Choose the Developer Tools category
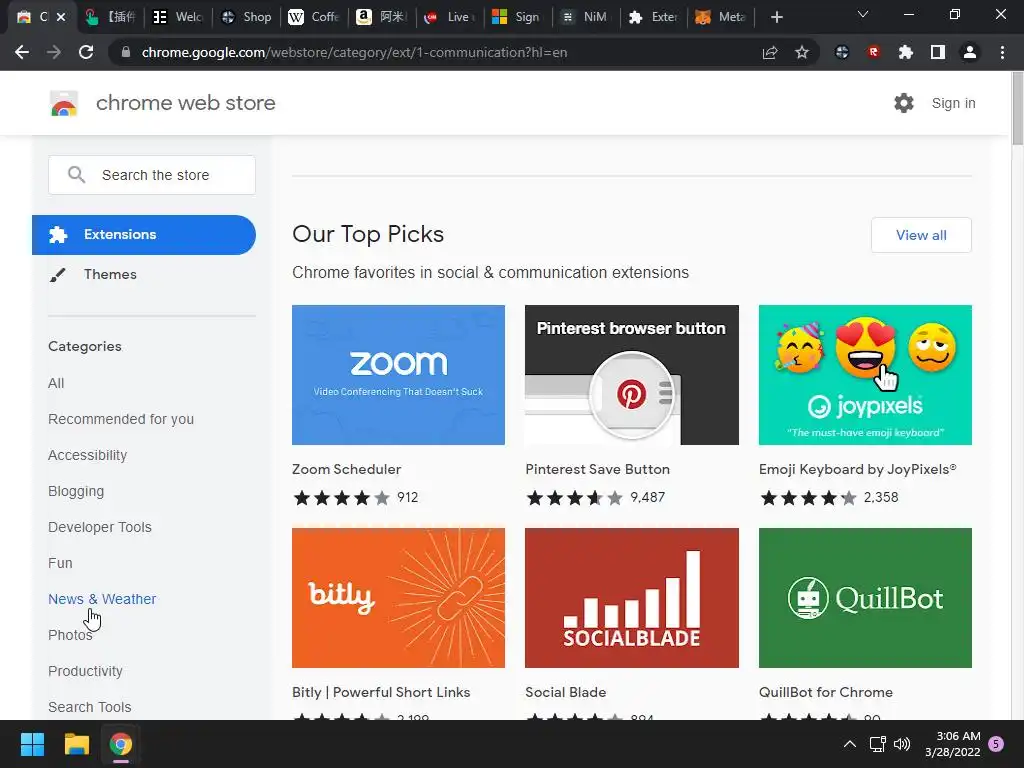 click(100, 527)
